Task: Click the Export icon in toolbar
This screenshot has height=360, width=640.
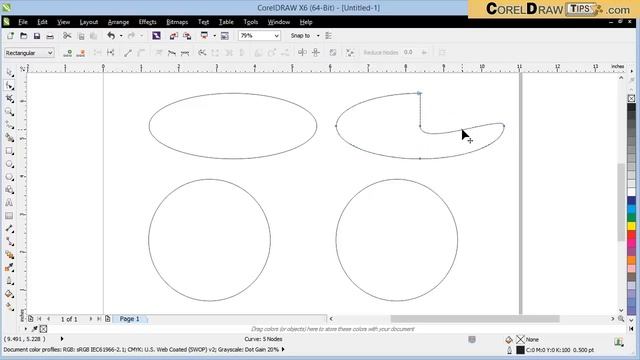Action: point(187,36)
